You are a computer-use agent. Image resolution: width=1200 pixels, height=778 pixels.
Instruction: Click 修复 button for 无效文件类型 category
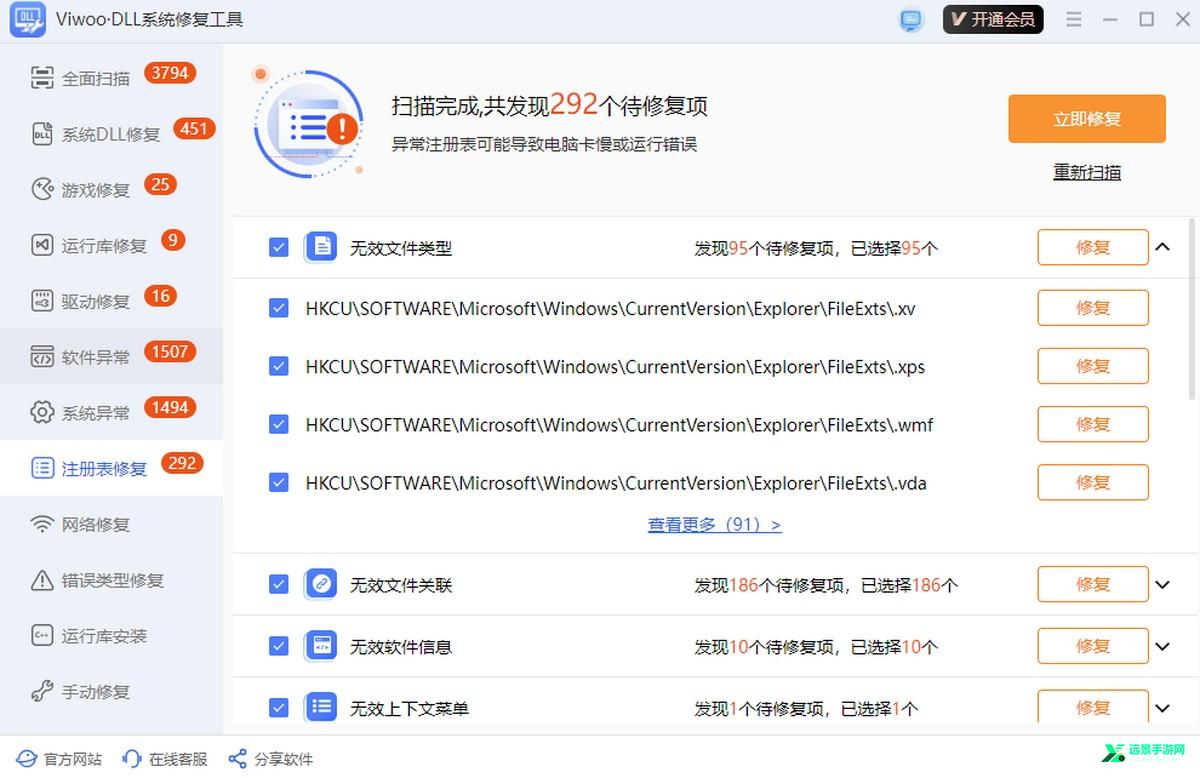pyautogui.click(x=1093, y=247)
